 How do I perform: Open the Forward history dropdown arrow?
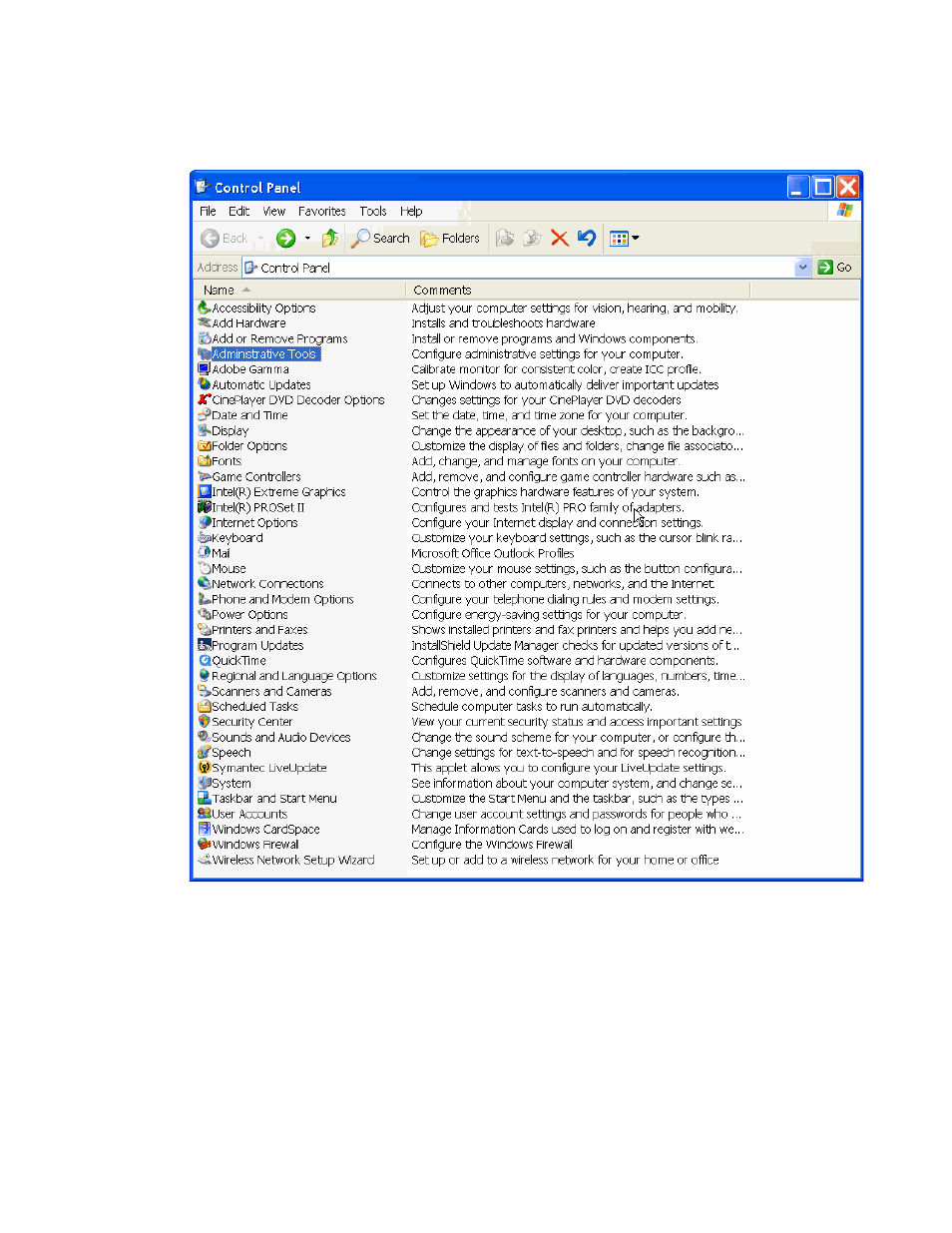click(x=307, y=238)
